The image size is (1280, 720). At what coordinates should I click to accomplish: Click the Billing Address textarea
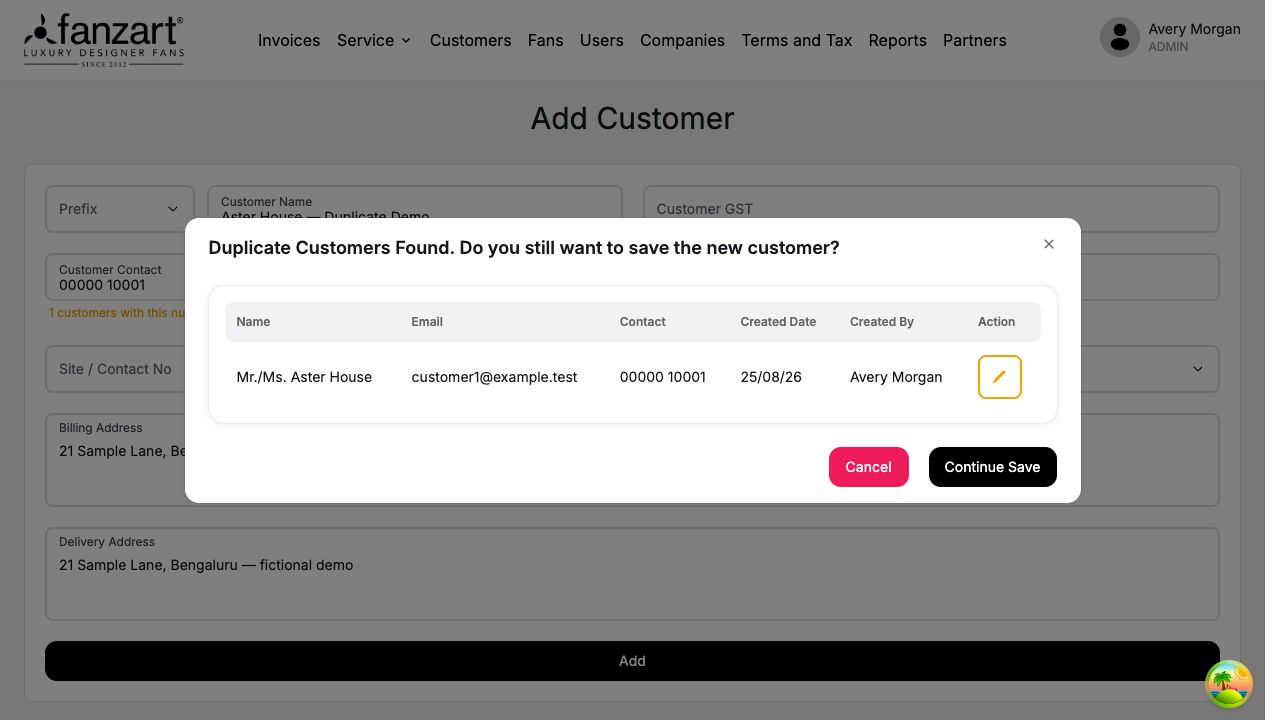click(x=115, y=460)
